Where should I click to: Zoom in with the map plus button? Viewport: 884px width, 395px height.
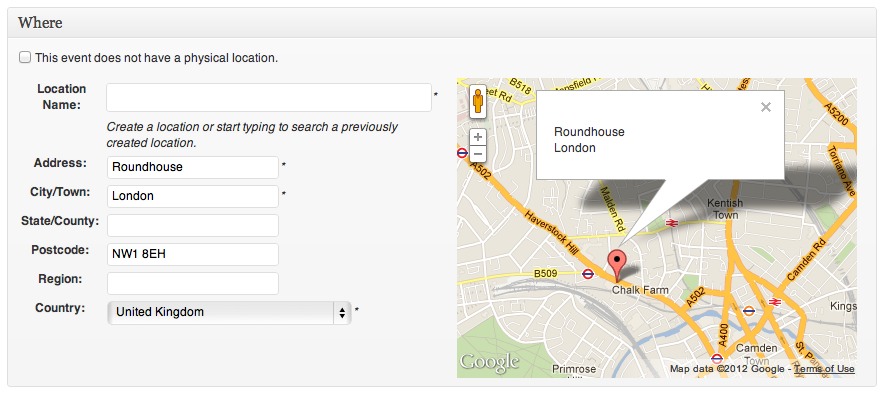(478, 137)
